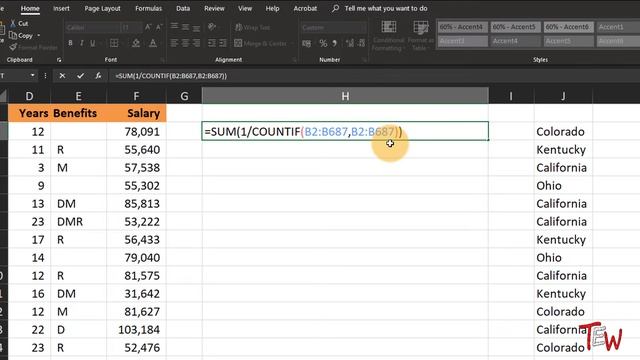Click the Salary header cell

pyautogui.click(x=136, y=113)
